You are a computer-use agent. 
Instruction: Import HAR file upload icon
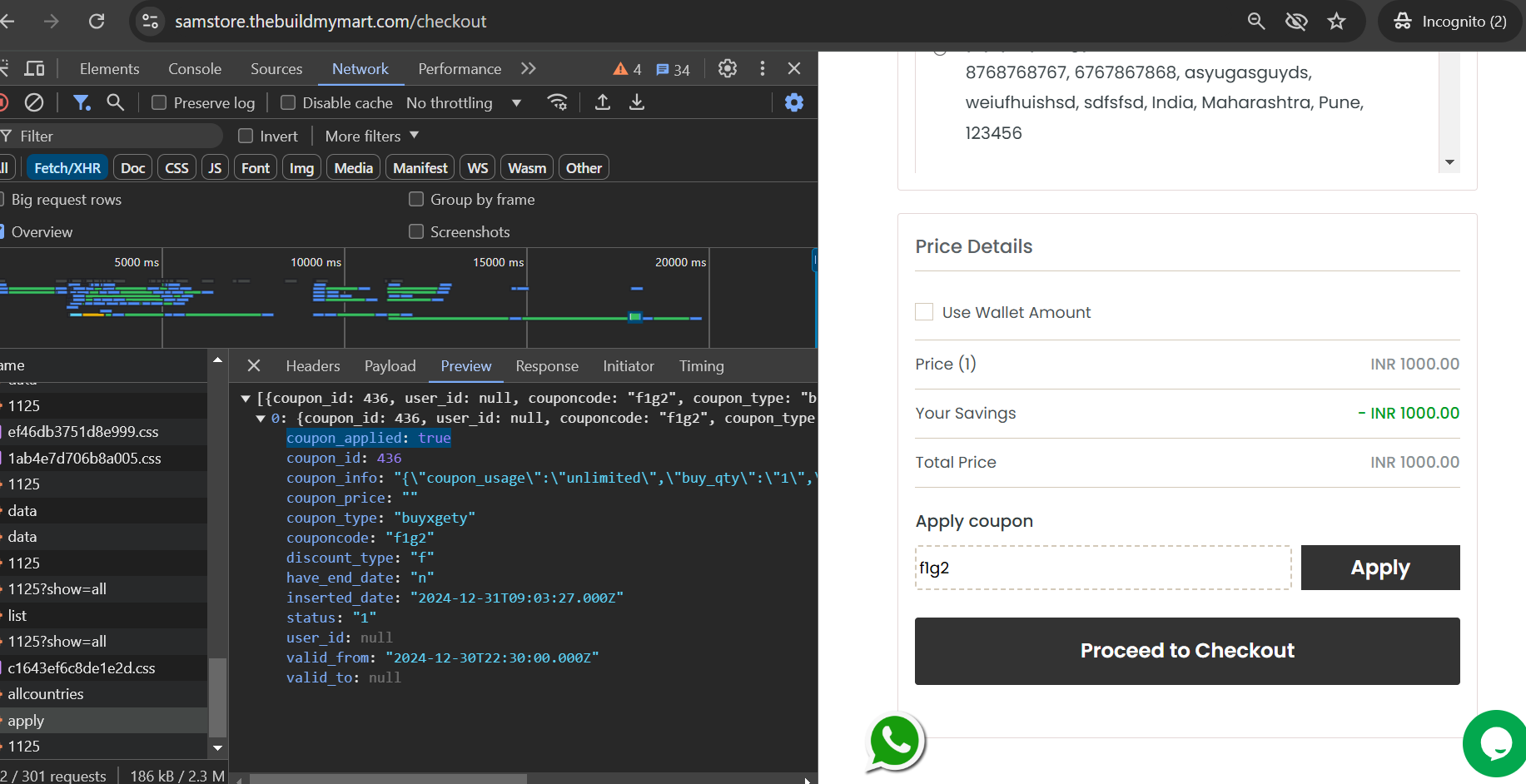pos(603,102)
